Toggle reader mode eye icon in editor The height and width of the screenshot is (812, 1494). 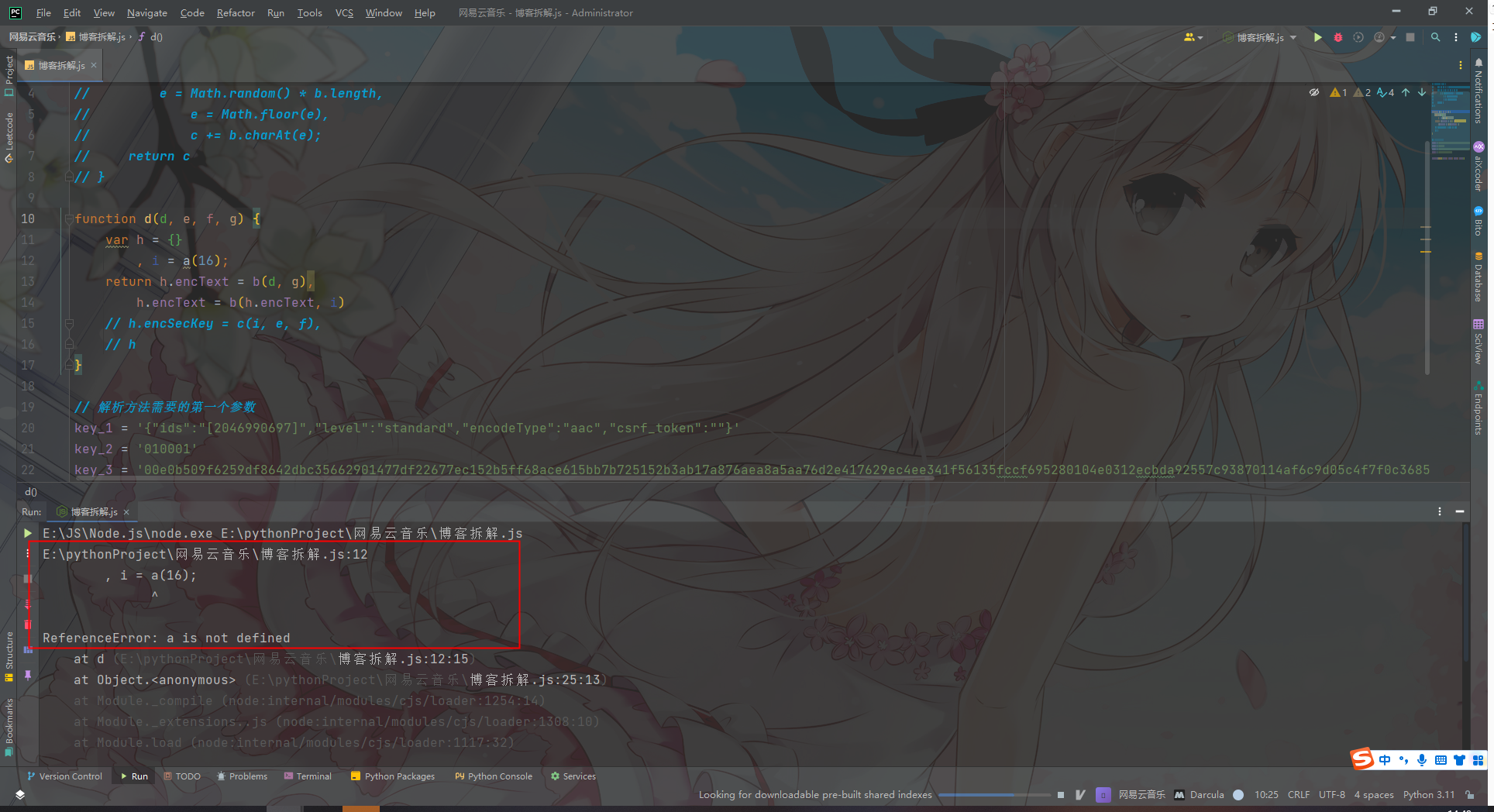(x=1314, y=92)
